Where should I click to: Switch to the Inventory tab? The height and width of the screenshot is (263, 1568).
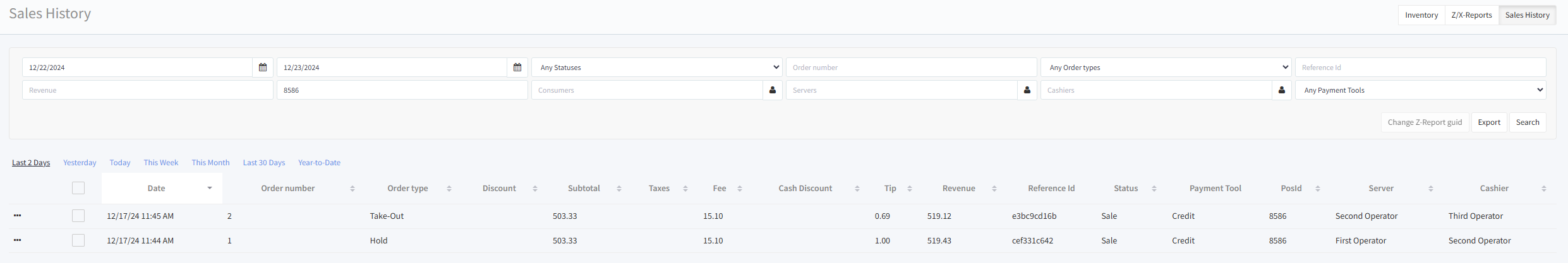[x=1421, y=15]
